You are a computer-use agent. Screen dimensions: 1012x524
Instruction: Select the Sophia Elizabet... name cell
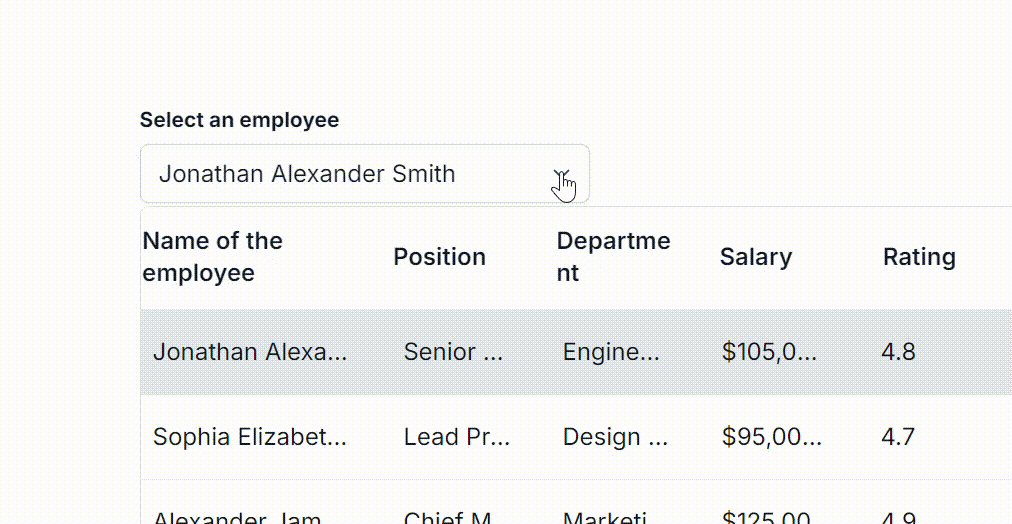(x=250, y=437)
